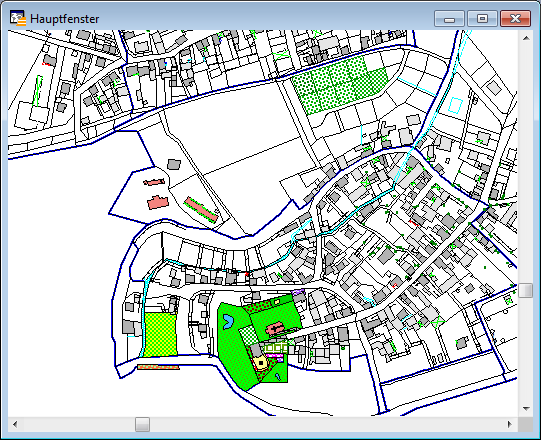Close the Hauptfenster window

pyautogui.click(x=515, y=19)
